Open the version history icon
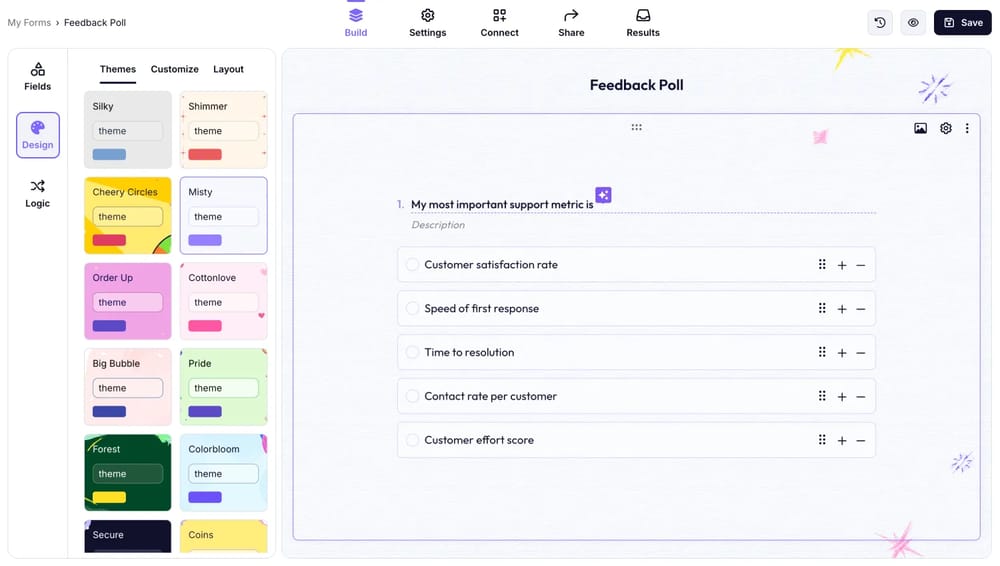This screenshot has width=1000, height=566. pos(880,22)
